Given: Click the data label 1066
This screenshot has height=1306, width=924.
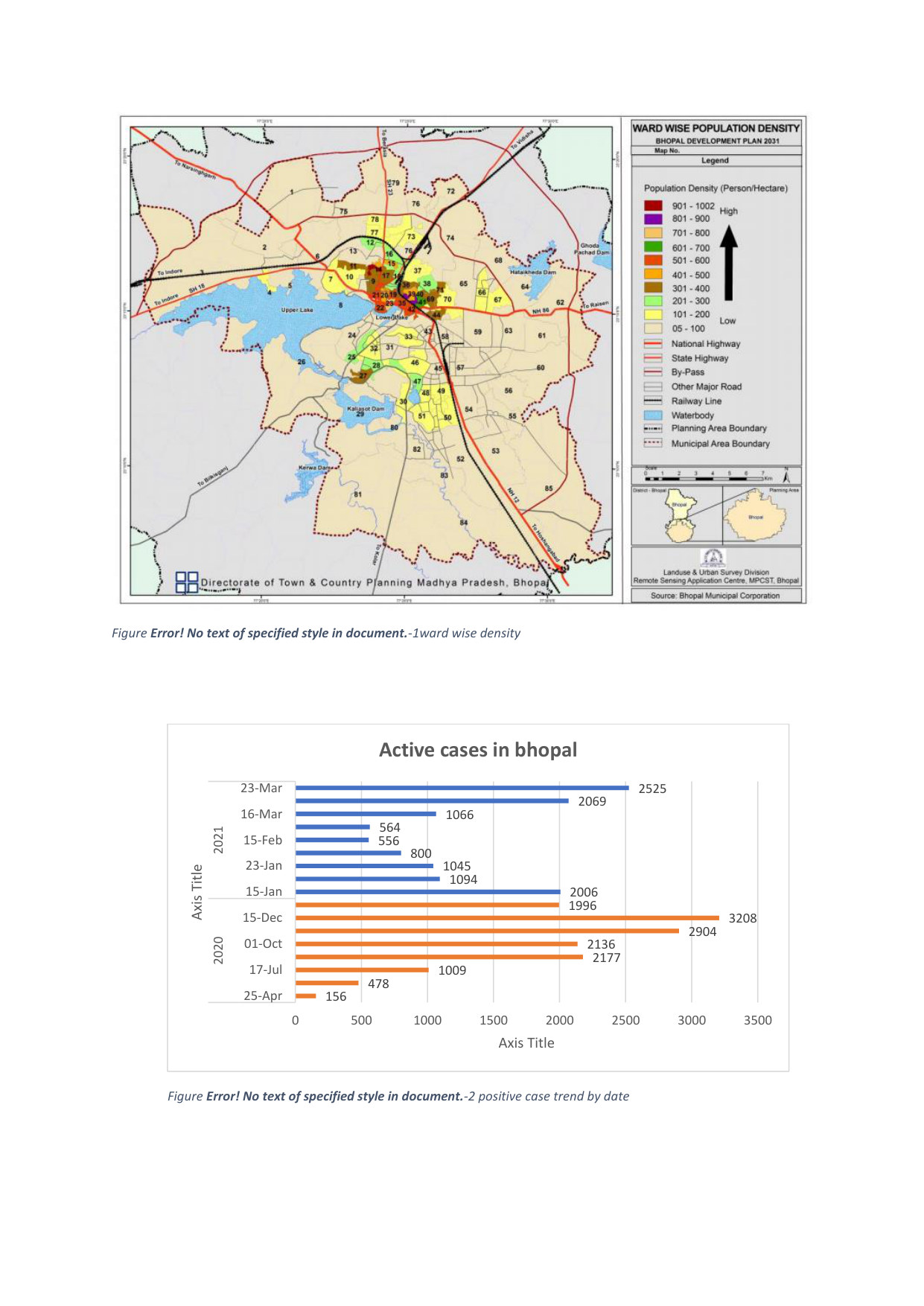Looking at the screenshot, I should [459, 815].
